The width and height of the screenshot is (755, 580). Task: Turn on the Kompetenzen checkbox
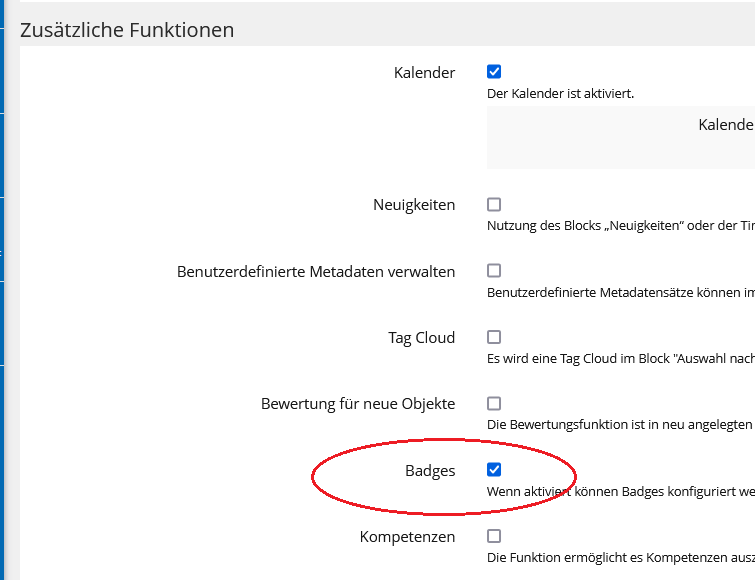pyautogui.click(x=494, y=536)
